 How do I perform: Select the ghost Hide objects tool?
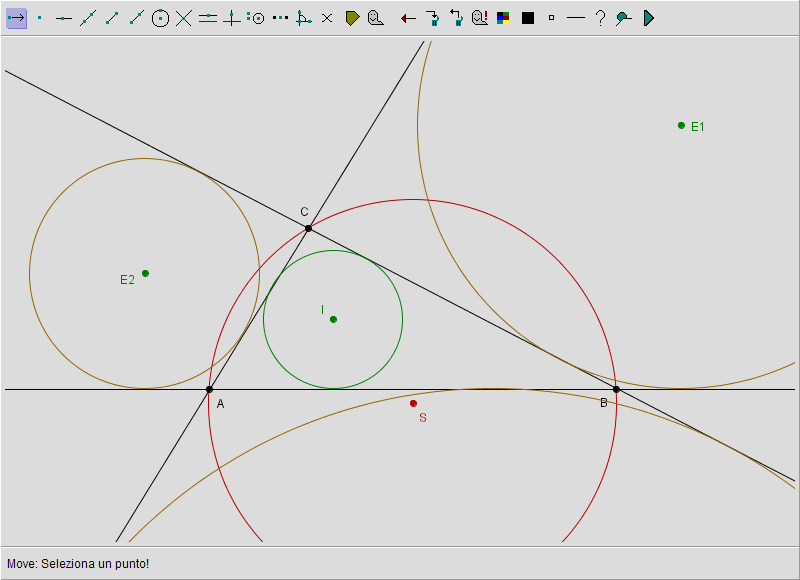(x=376, y=18)
